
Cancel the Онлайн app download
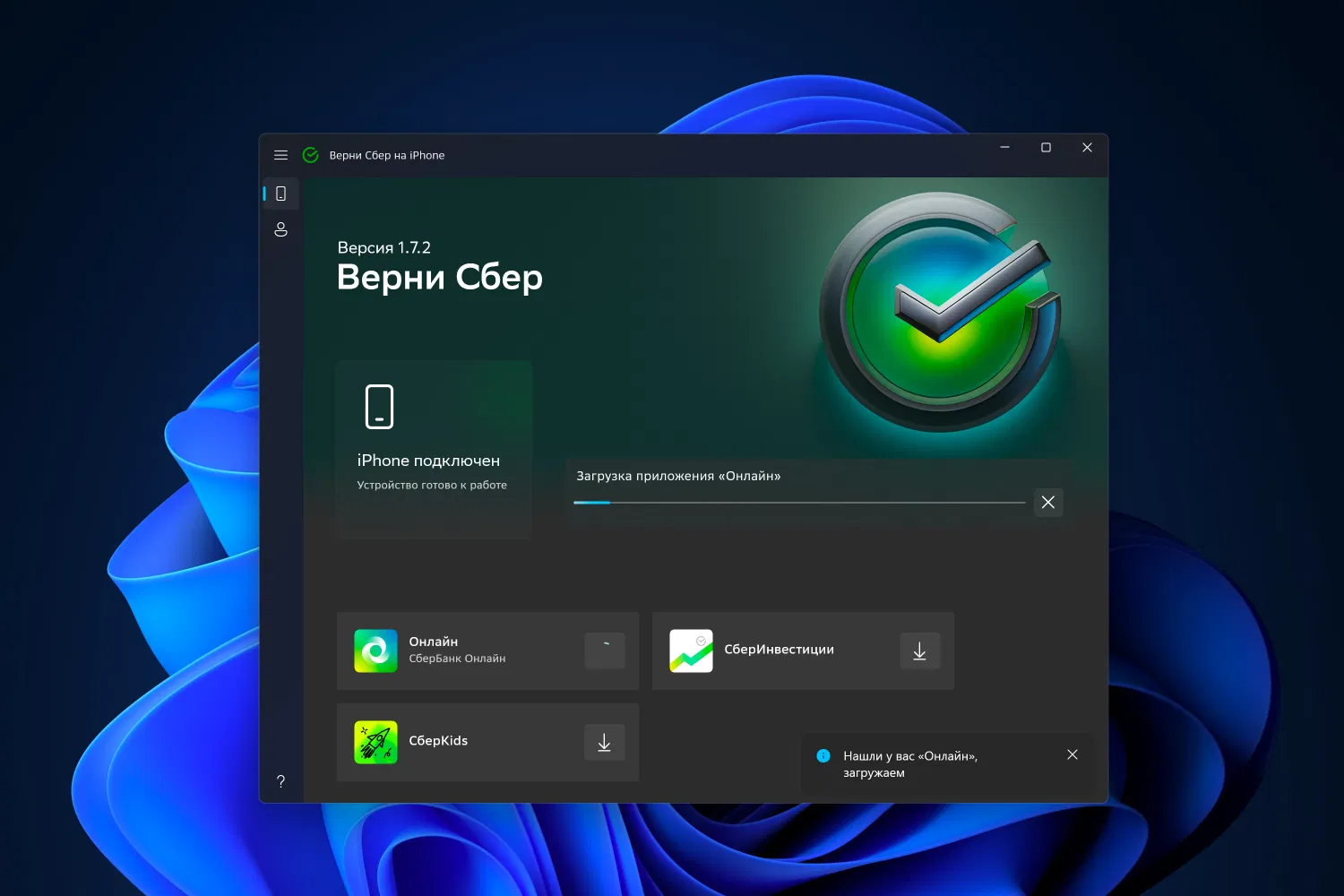click(1048, 503)
